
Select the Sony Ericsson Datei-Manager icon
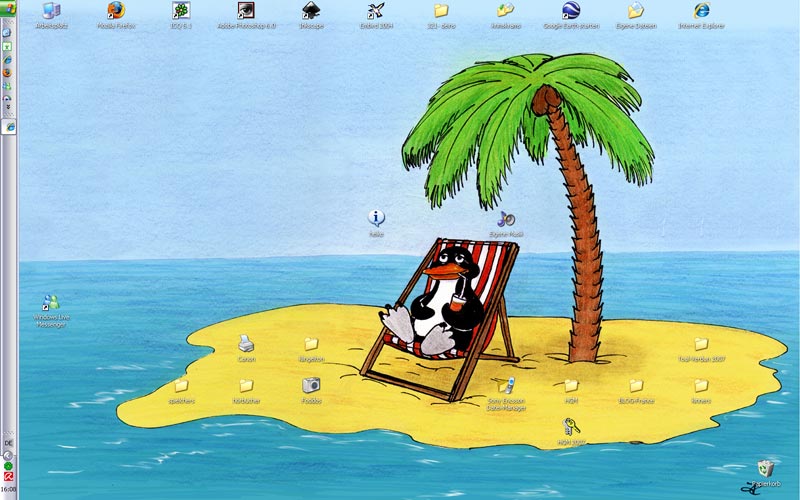(x=506, y=386)
